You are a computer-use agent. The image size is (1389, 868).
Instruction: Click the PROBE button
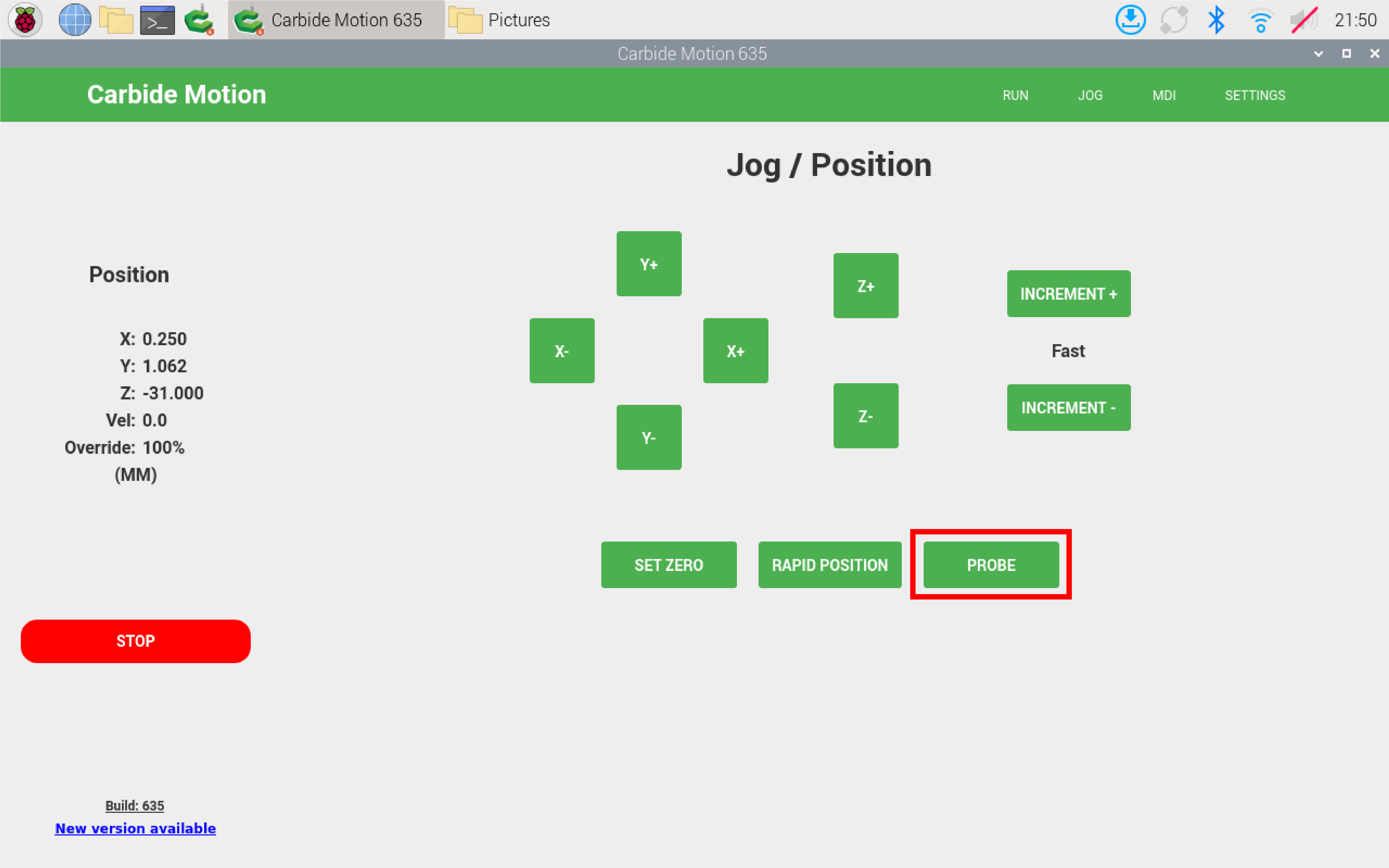tap(991, 565)
